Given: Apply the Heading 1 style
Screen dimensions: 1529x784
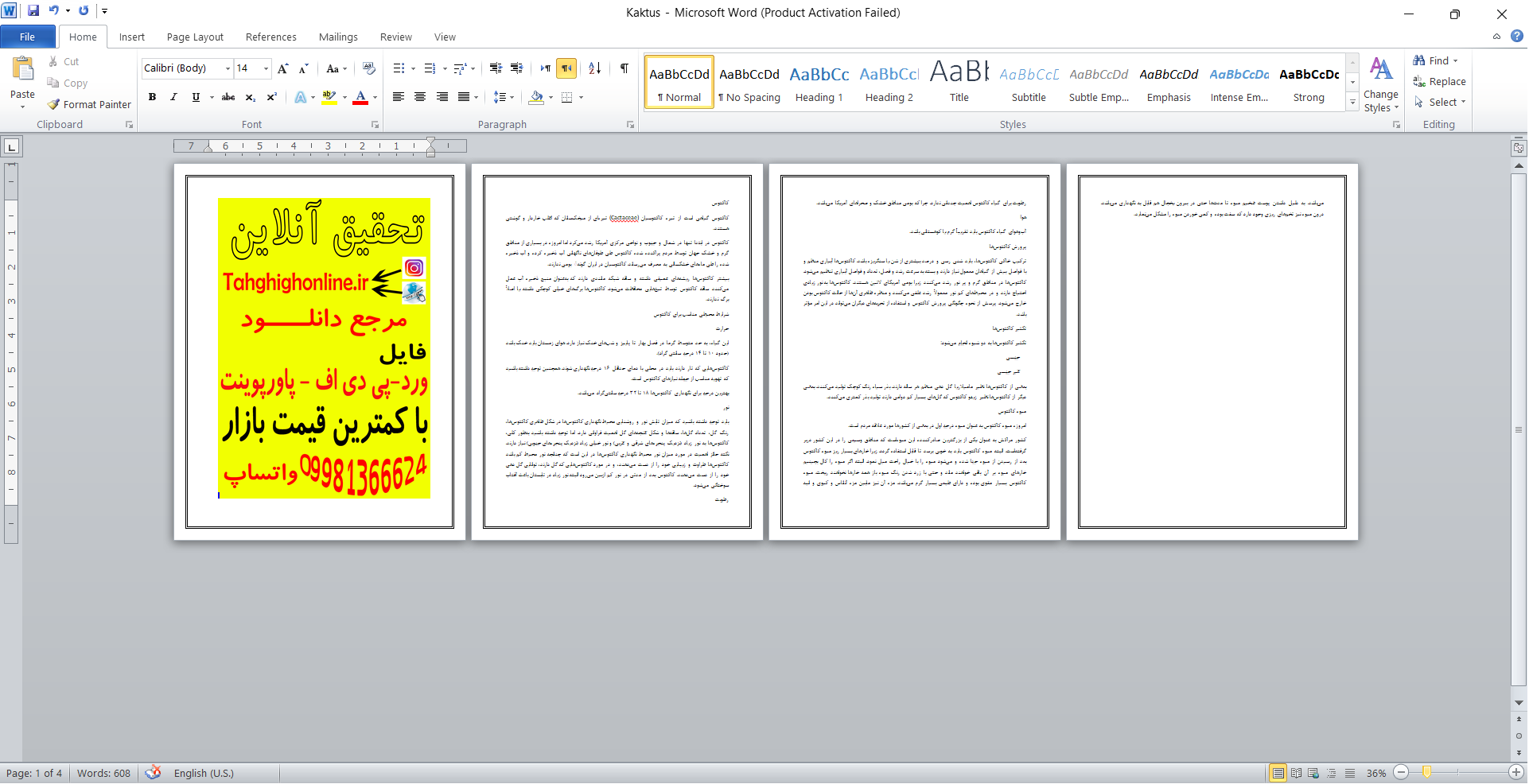Looking at the screenshot, I should [819, 82].
